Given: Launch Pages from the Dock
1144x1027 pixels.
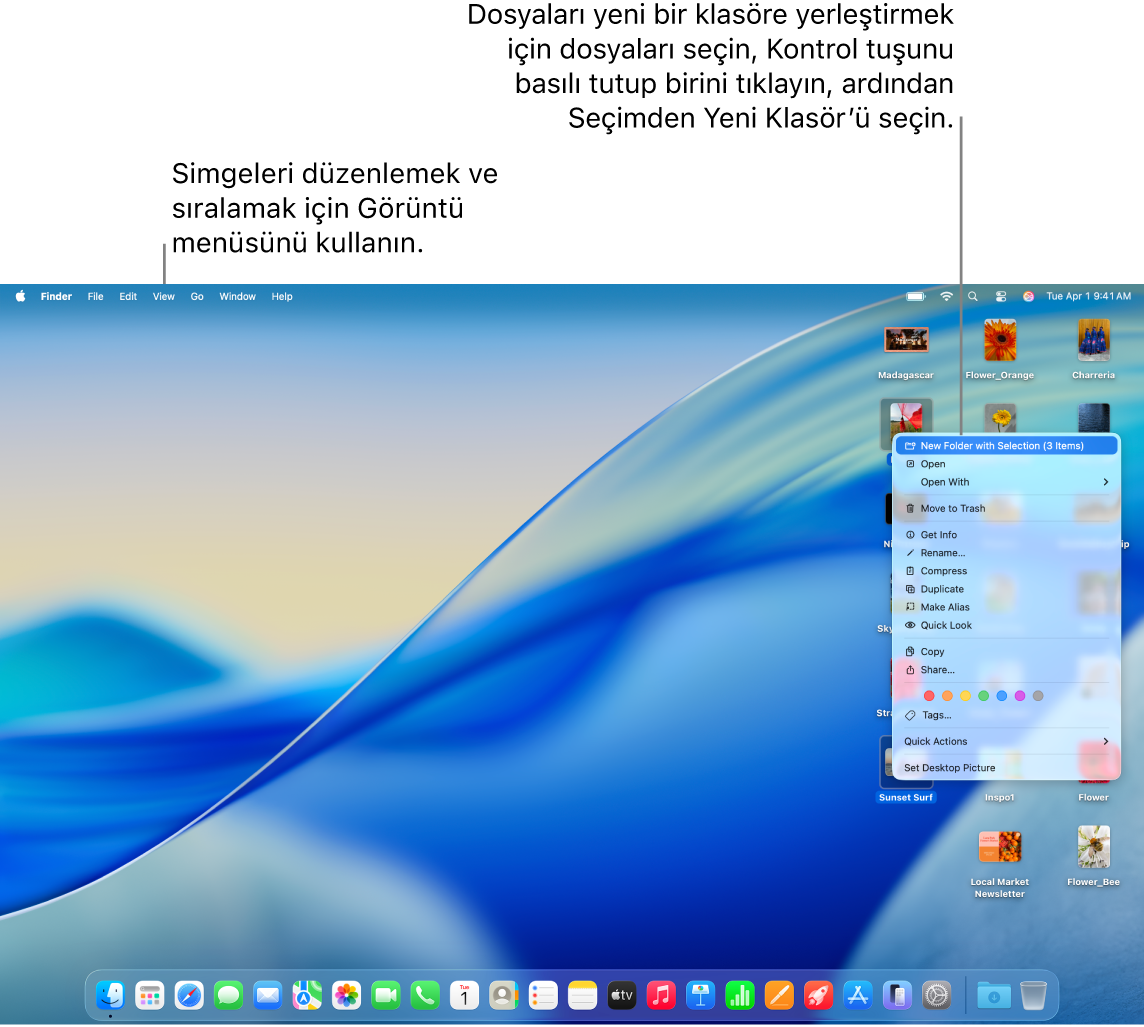Looking at the screenshot, I should [779, 996].
